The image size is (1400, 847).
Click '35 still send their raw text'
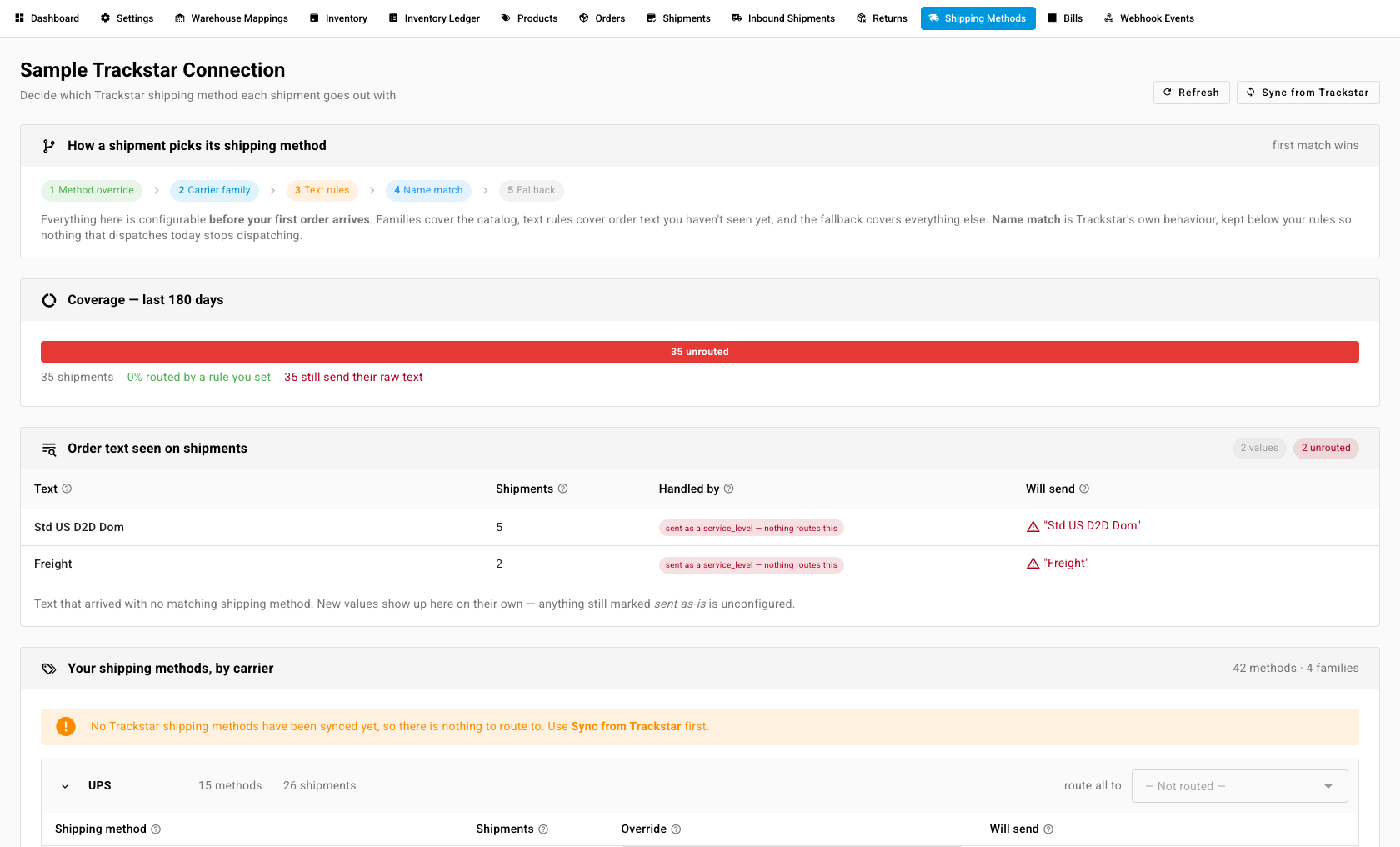point(353,378)
